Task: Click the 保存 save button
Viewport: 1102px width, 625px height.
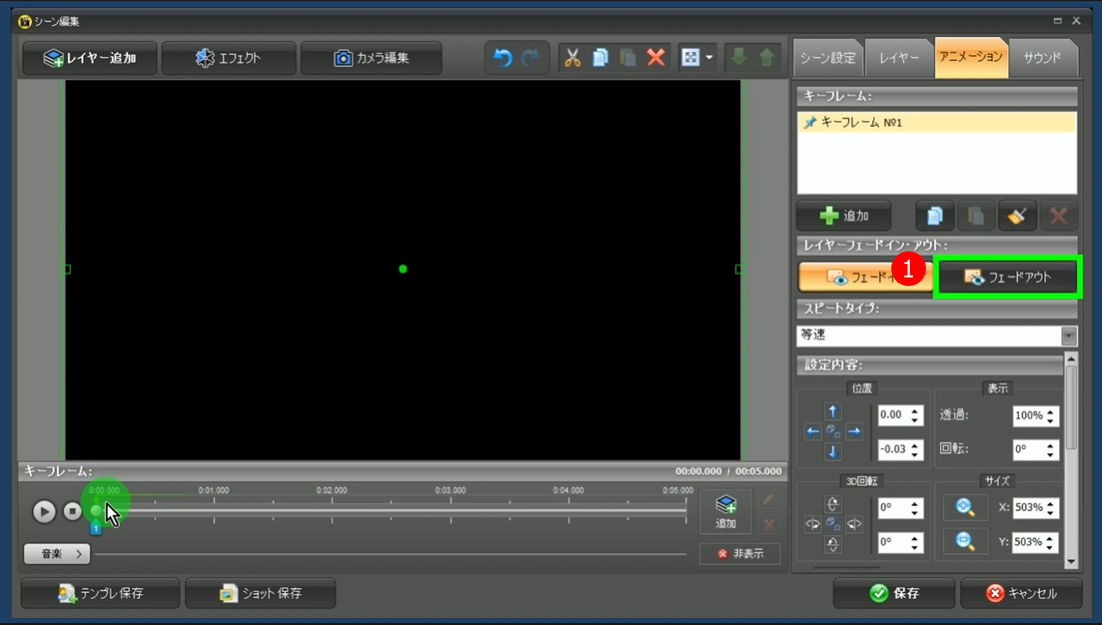Action: (893, 593)
